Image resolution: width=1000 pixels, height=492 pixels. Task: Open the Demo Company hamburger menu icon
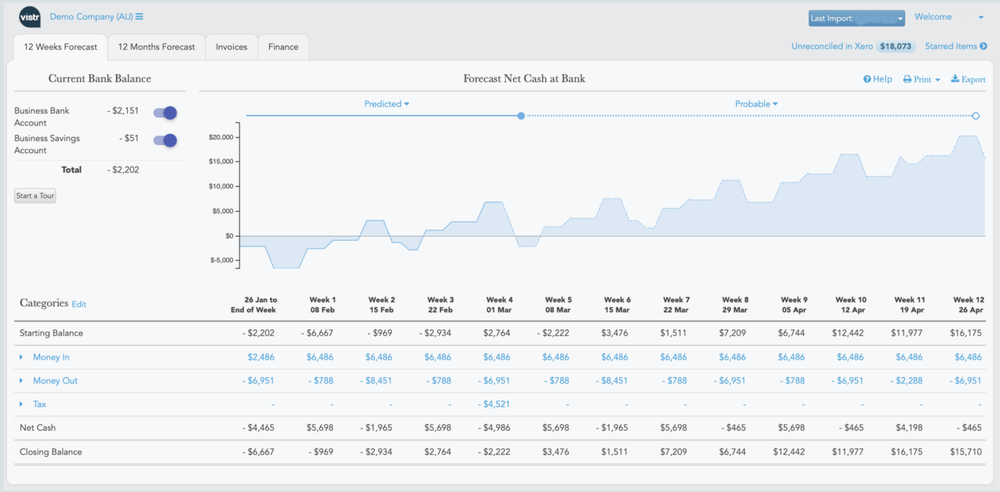click(x=139, y=17)
